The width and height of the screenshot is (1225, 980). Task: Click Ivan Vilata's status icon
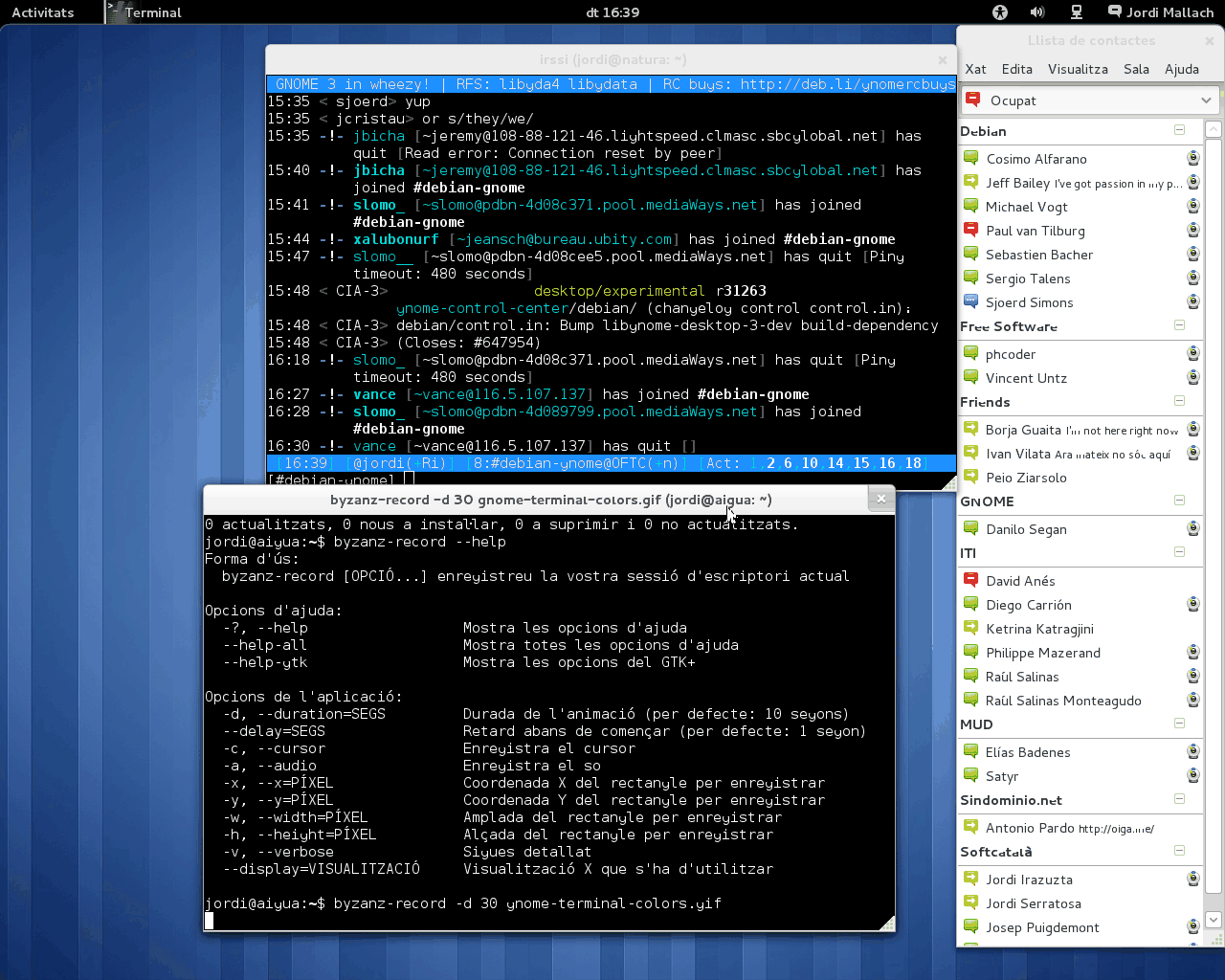pos(970,453)
